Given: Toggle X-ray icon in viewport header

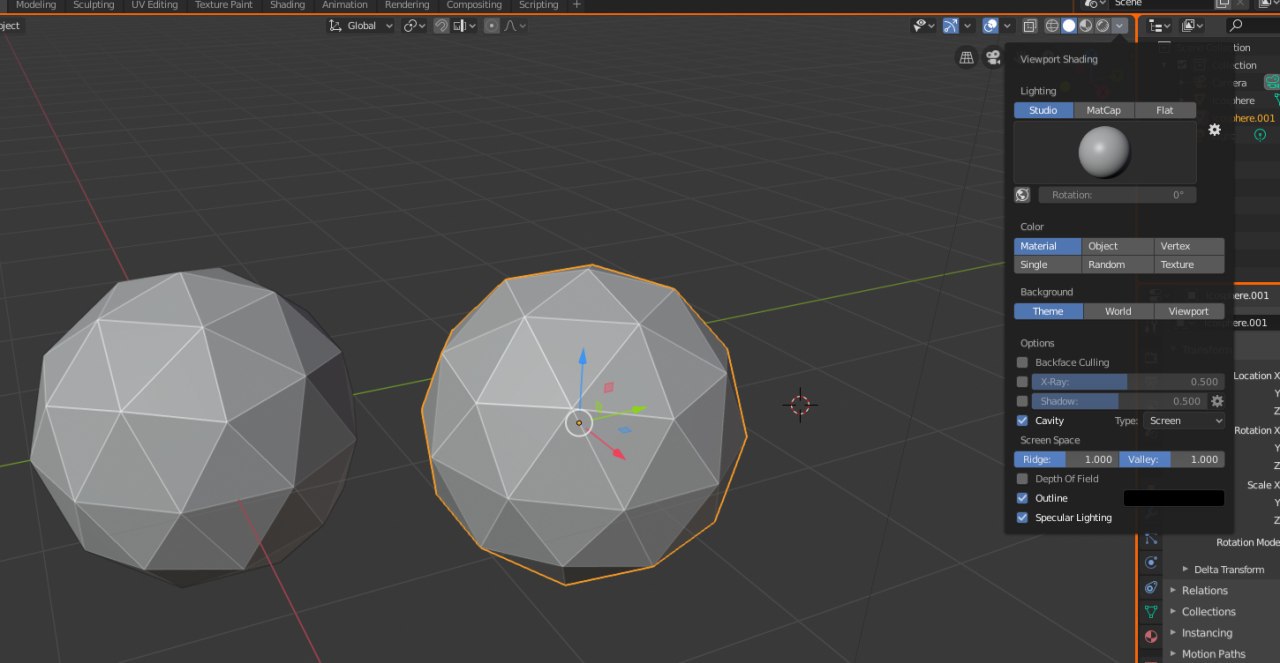Looking at the screenshot, I should tap(1030, 26).
